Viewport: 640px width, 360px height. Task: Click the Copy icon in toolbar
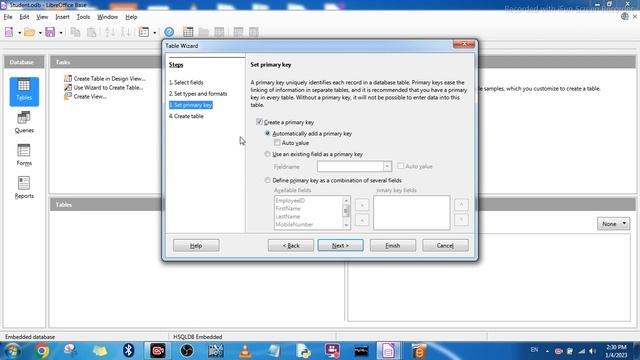point(75,32)
